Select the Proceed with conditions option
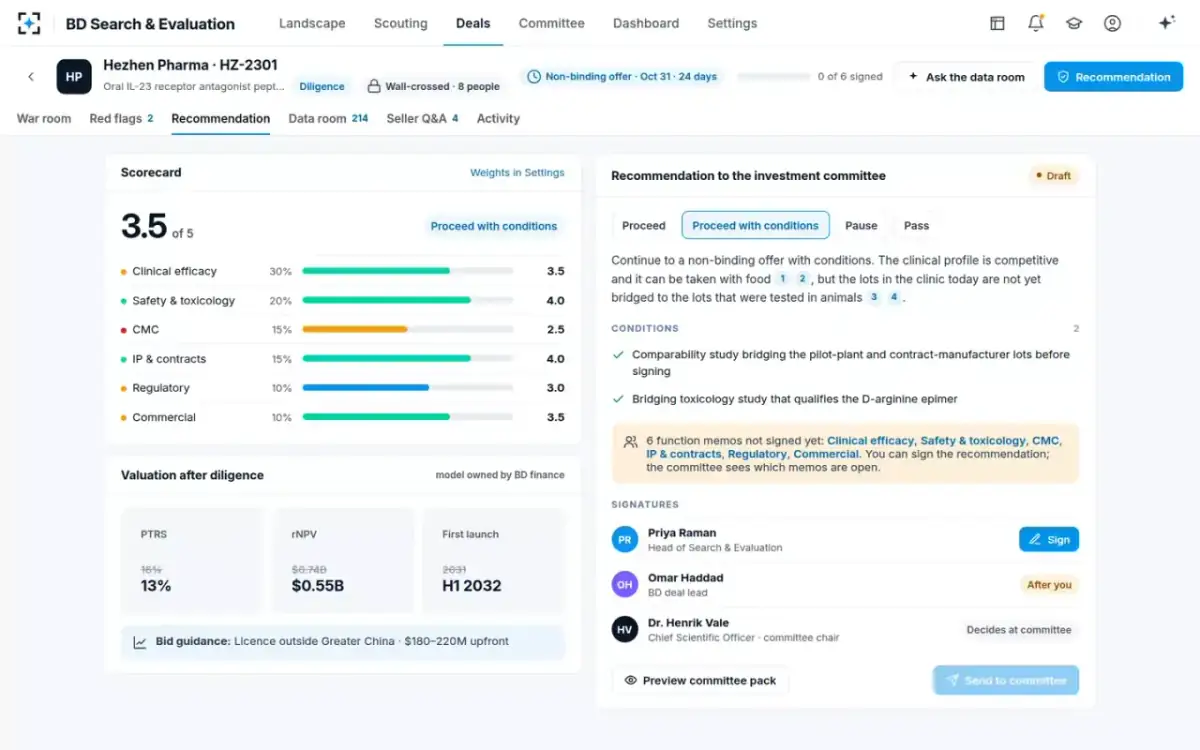Image resolution: width=1200 pixels, height=750 pixels. 756,226
